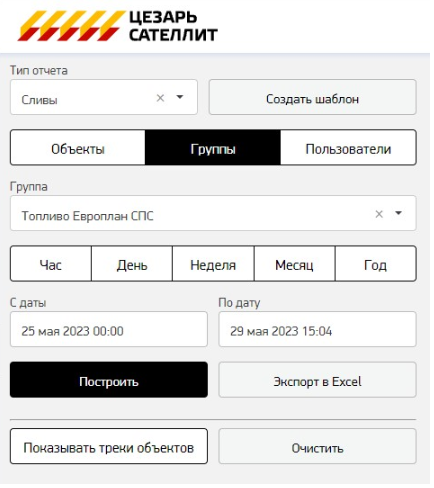Expand the Группа dropdown arrow
434x488 pixels.
click(x=398, y=213)
